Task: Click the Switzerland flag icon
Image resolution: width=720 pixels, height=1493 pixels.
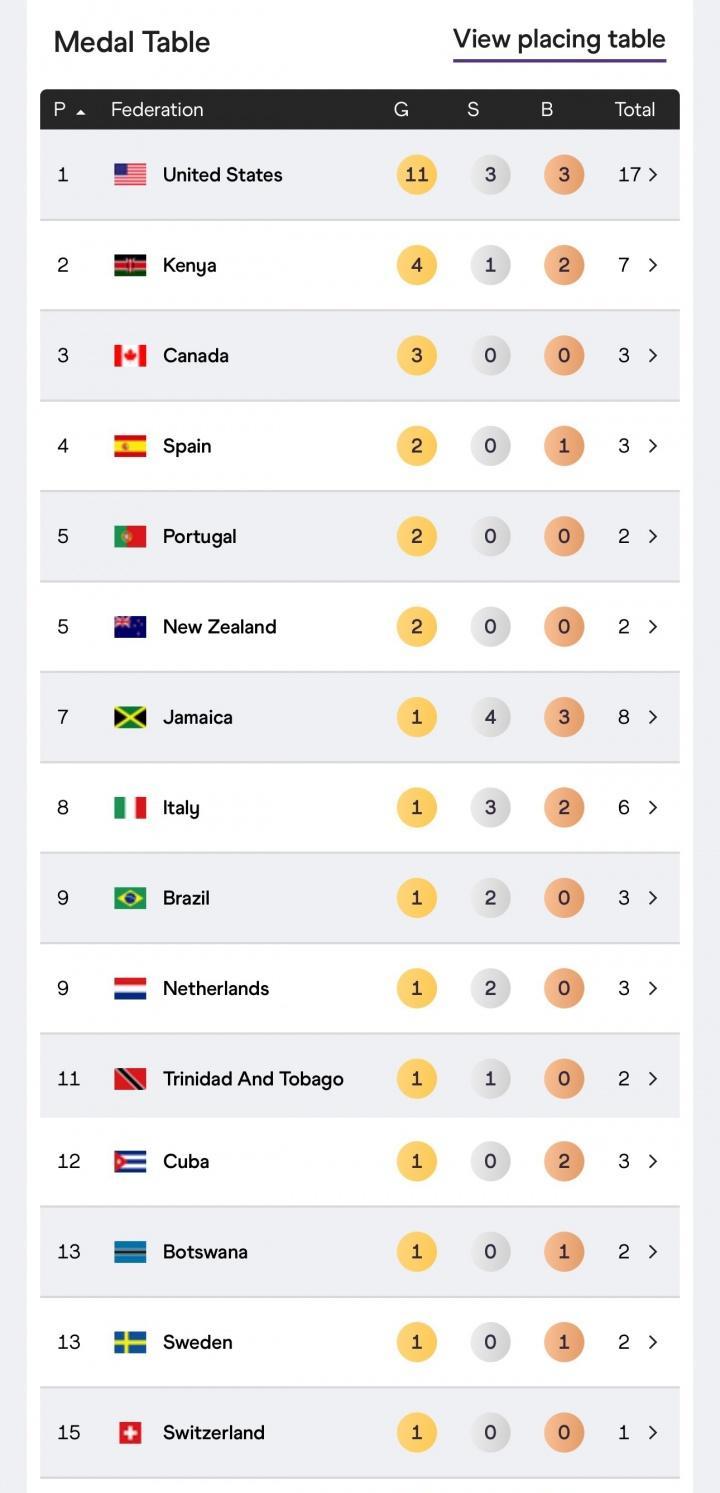Action: [130, 1433]
